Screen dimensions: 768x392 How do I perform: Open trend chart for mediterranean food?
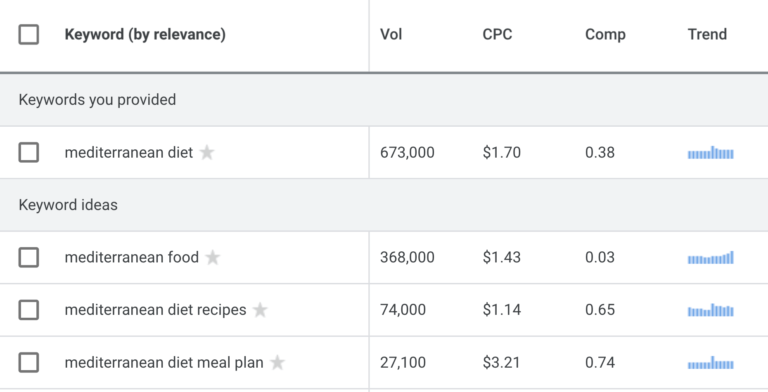coord(711,257)
